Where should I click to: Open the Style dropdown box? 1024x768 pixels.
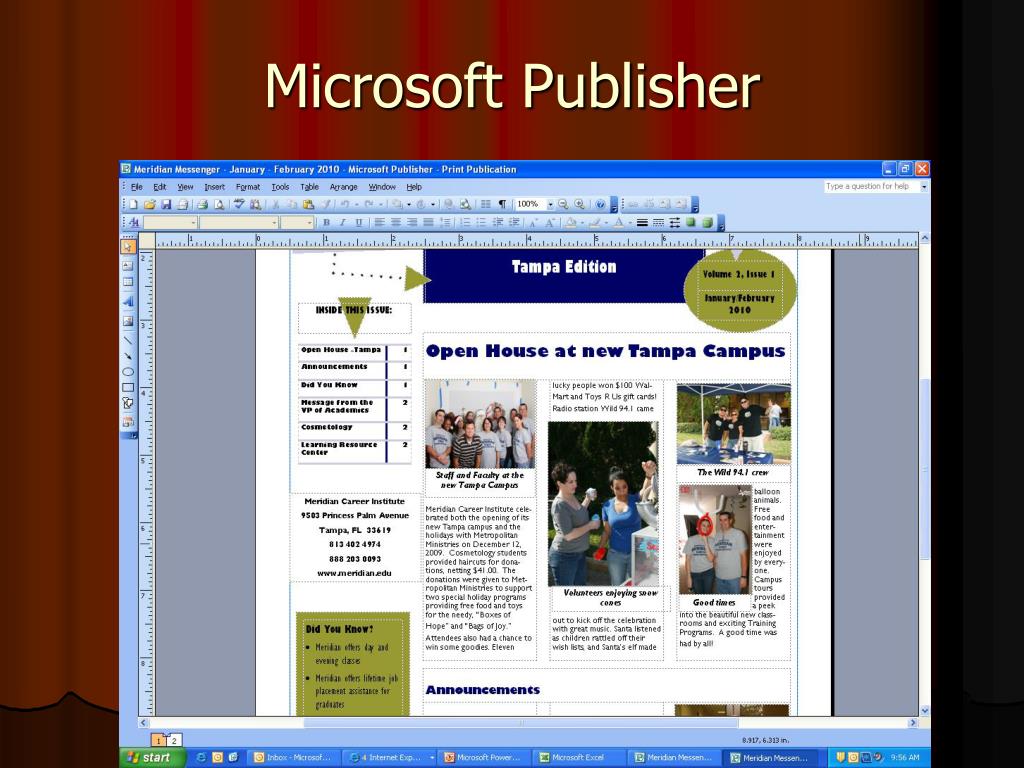pyautogui.click(x=170, y=223)
